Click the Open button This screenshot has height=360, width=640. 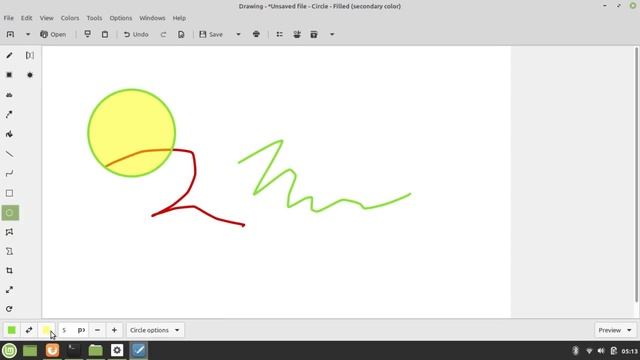tap(53, 34)
